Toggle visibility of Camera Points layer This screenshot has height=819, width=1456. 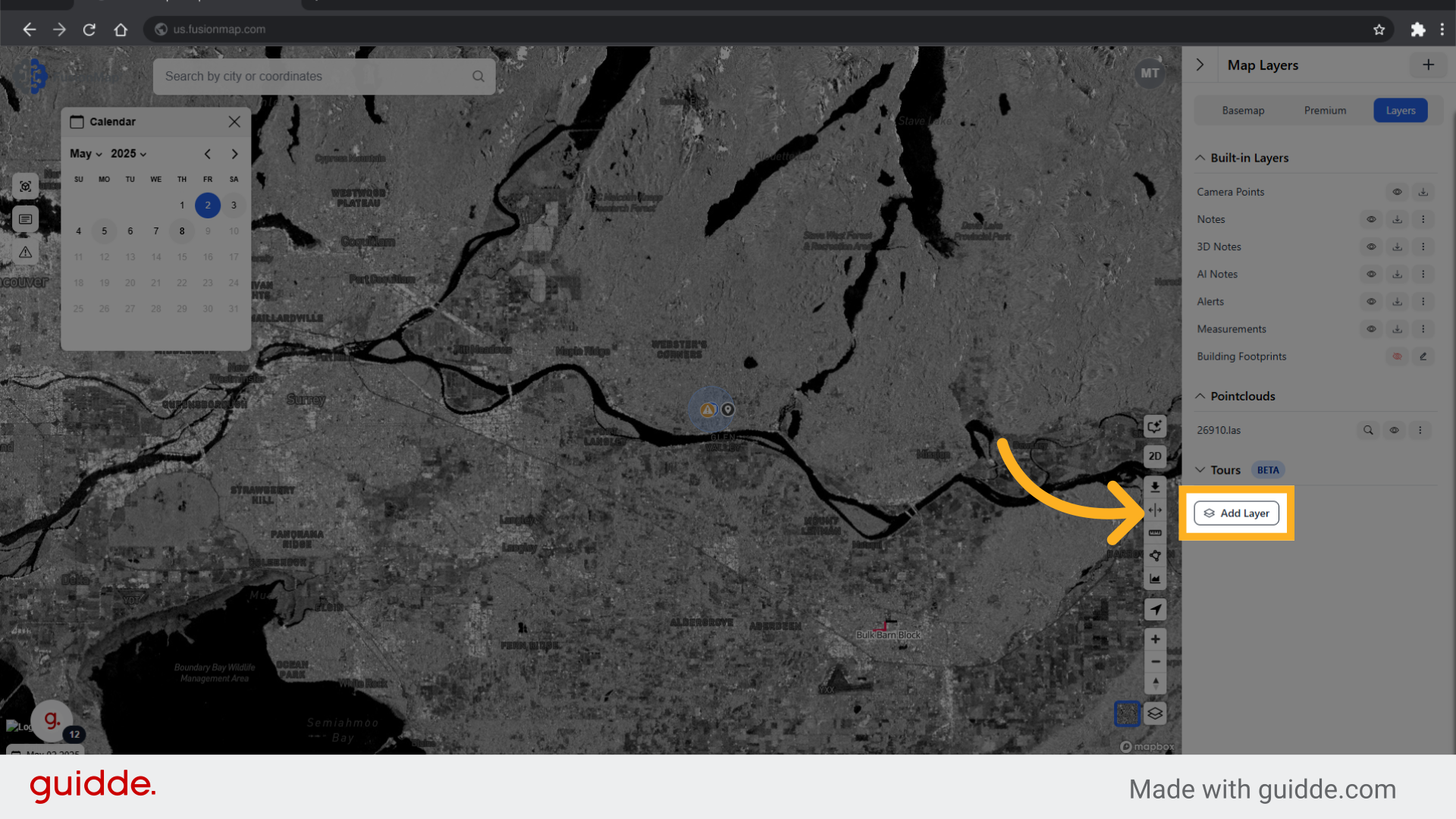pyautogui.click(x=1397, y=192)
